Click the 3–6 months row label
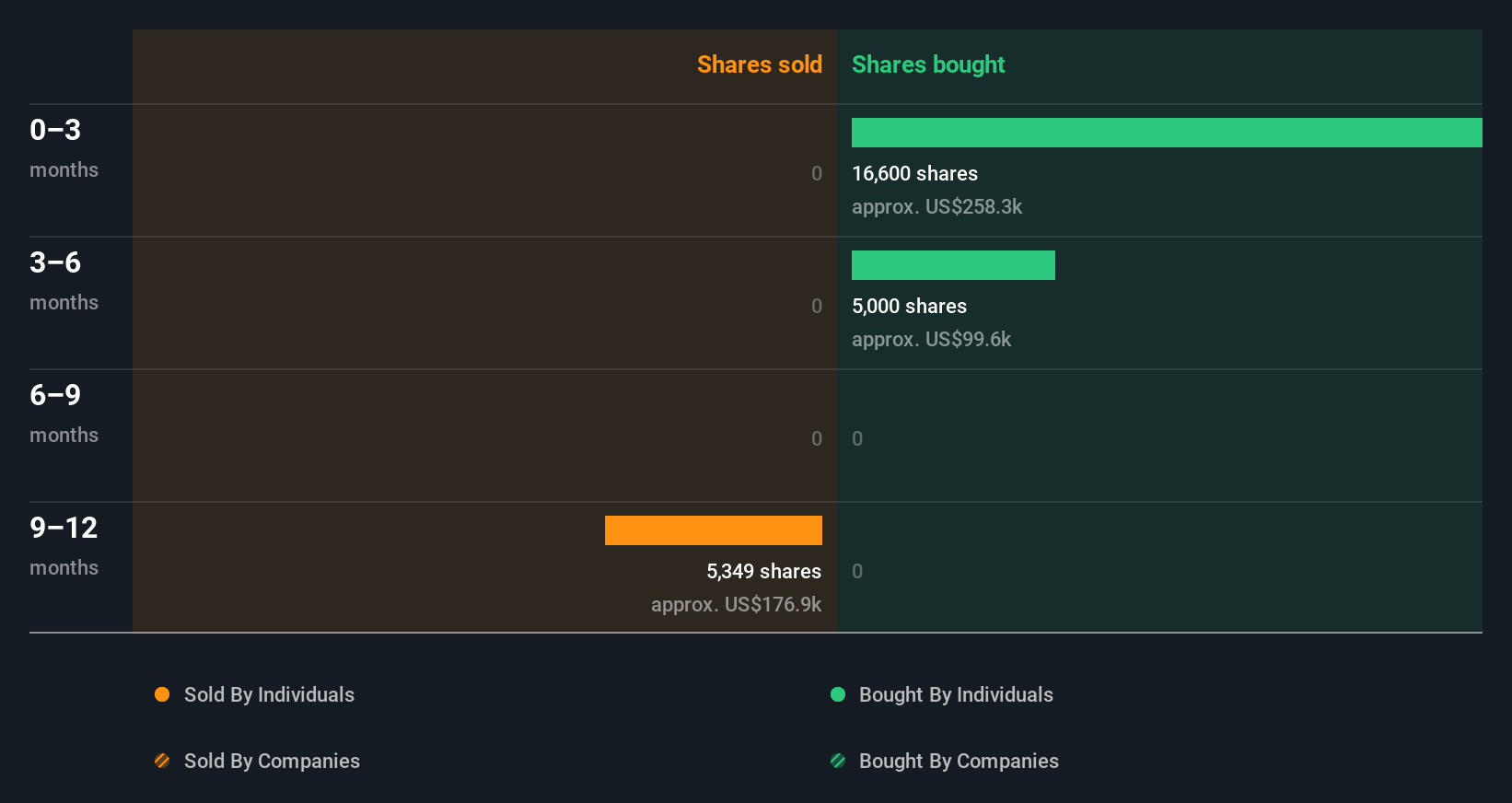This screenshot has width=1512, height=803. click(64, 280)
